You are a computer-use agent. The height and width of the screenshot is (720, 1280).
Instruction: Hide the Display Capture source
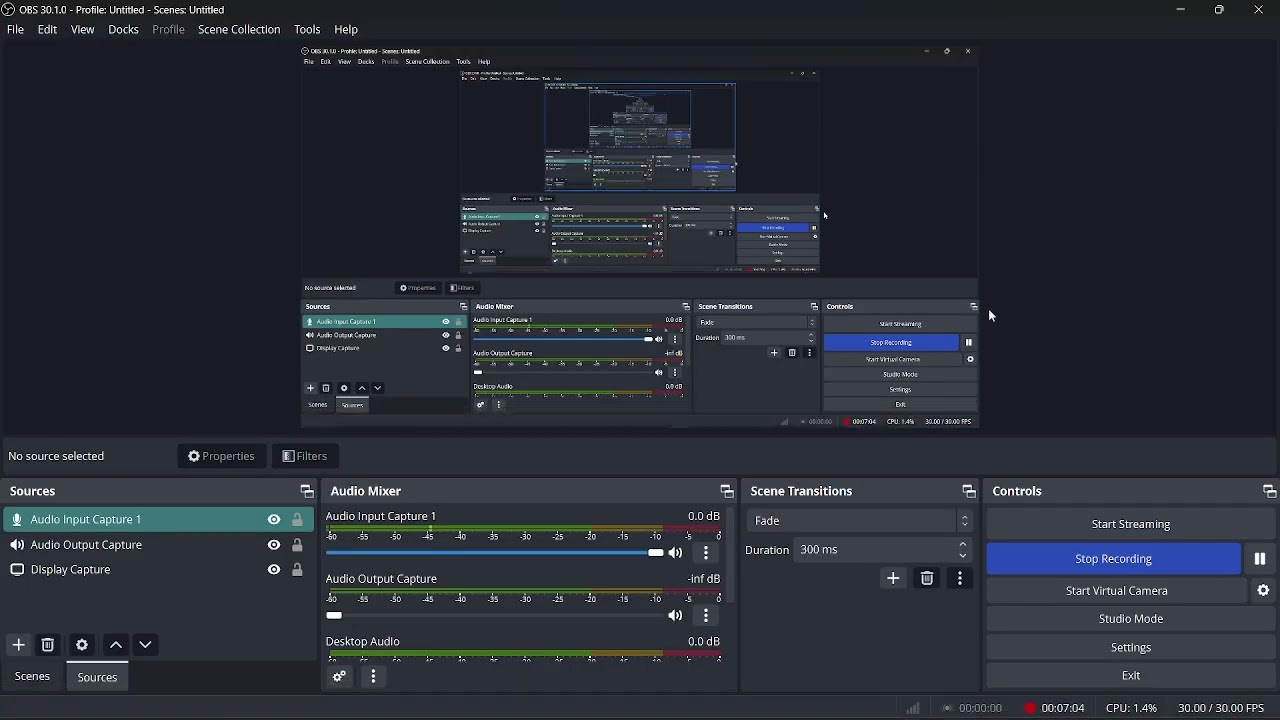click(274, 570)
